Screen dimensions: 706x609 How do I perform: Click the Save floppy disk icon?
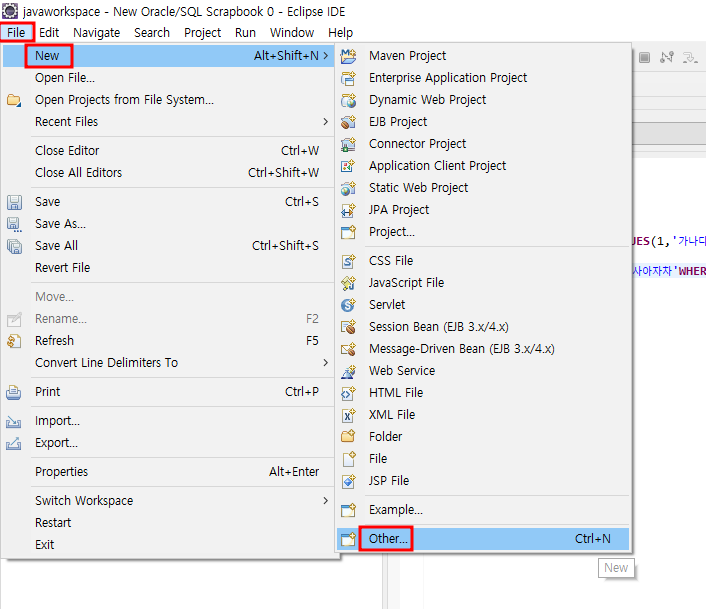pos(14,202)
